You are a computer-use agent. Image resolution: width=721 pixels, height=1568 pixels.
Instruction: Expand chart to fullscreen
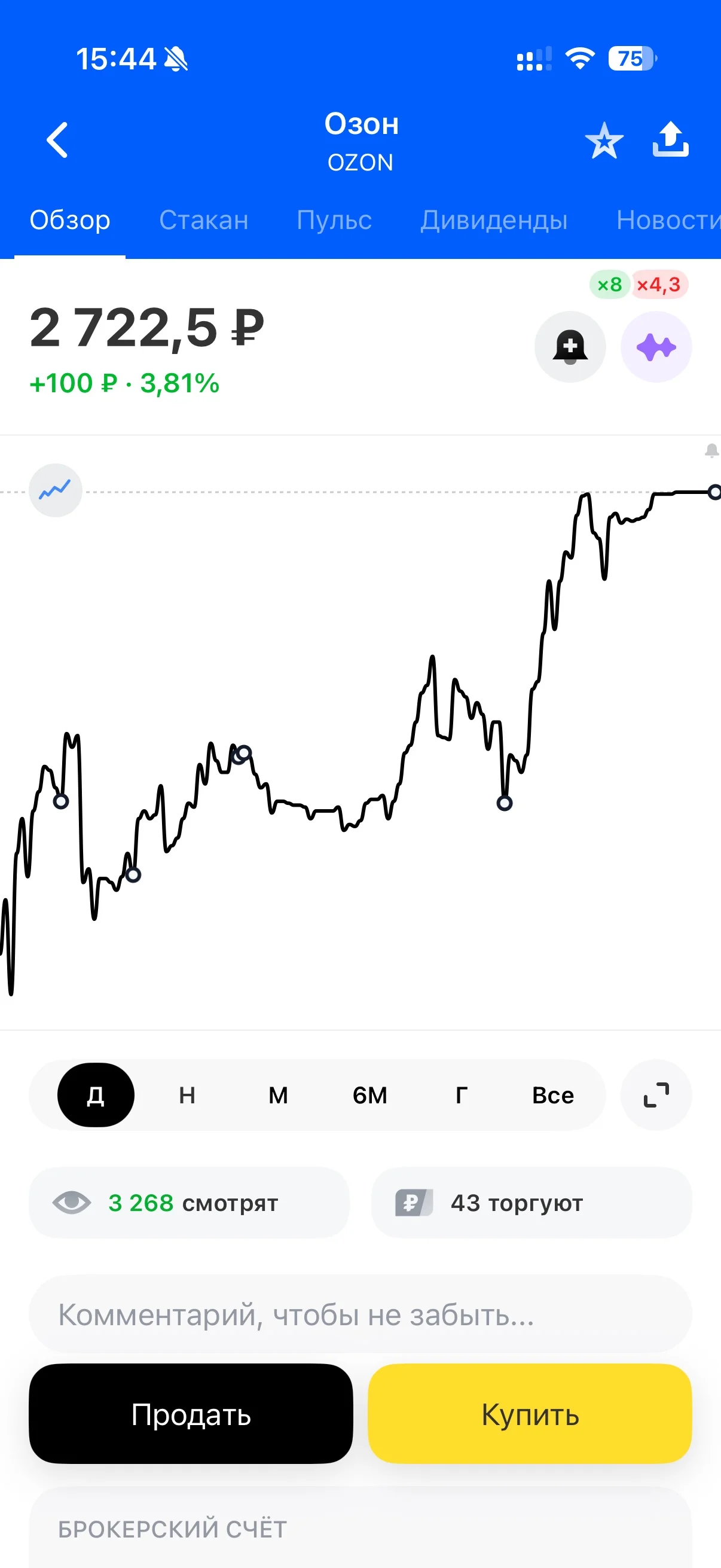(656, 1095)
